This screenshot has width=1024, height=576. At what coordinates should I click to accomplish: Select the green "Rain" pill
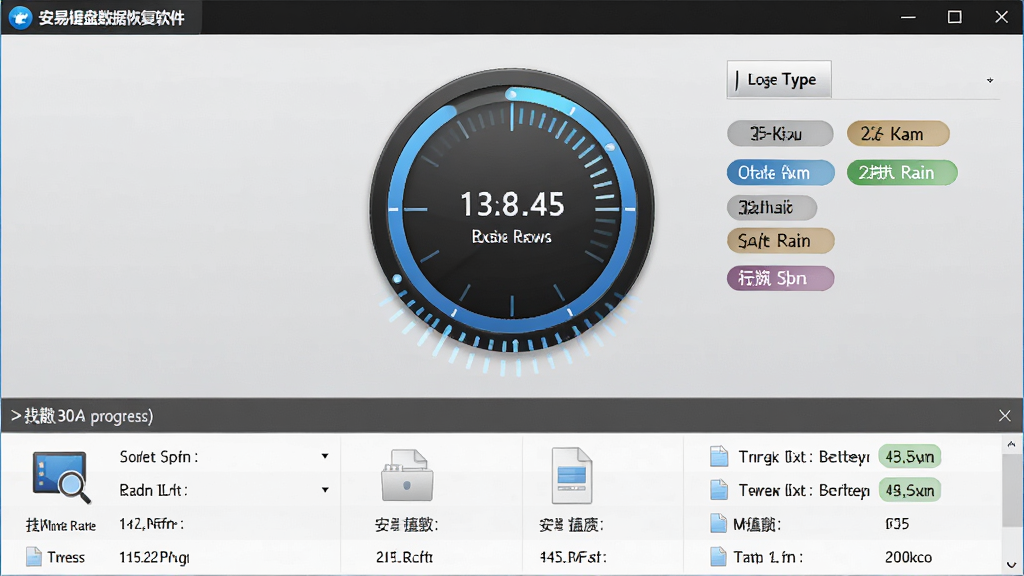coord(903,173)
